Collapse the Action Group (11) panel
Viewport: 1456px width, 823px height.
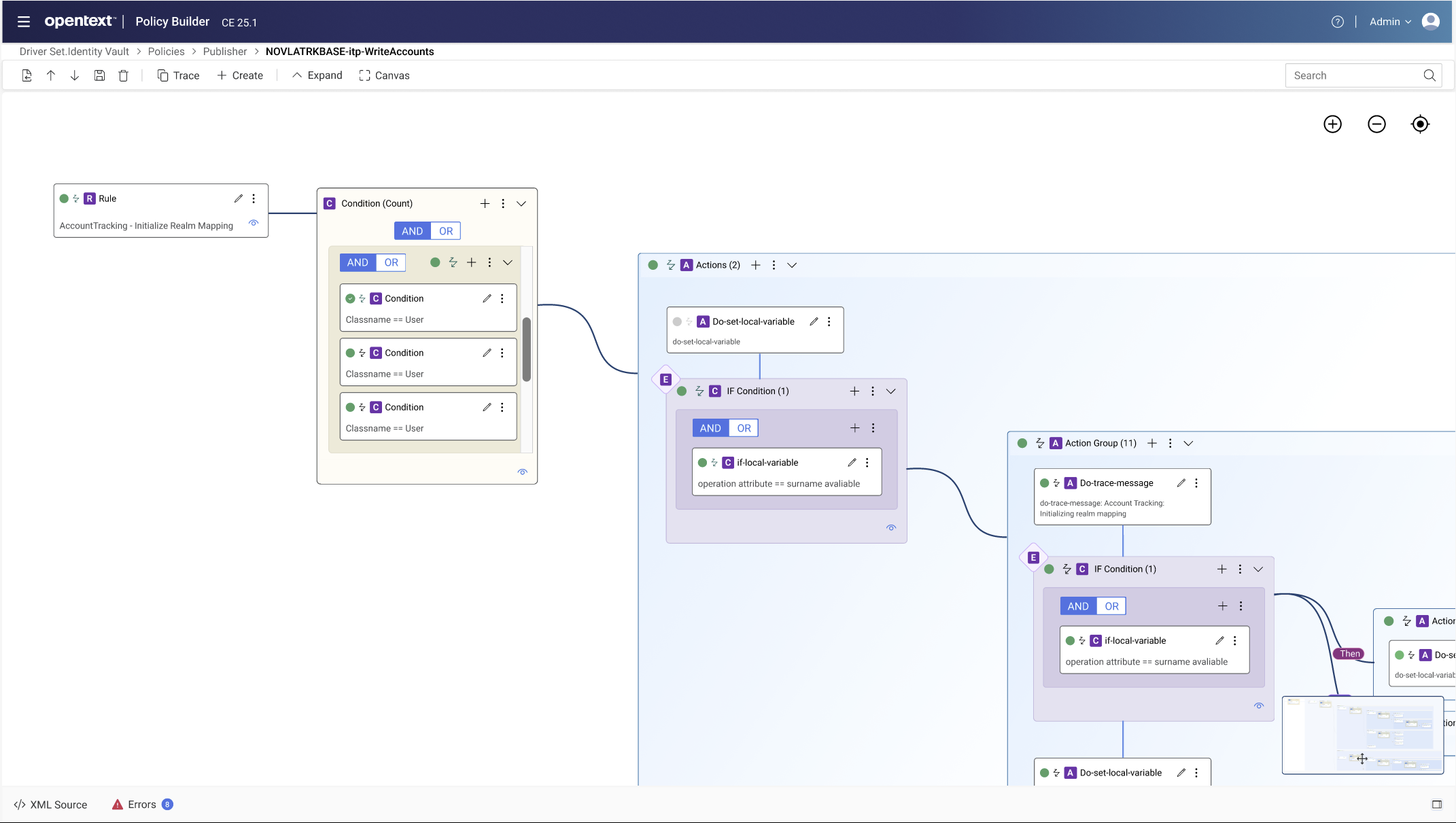click(x=1188, y=443)
